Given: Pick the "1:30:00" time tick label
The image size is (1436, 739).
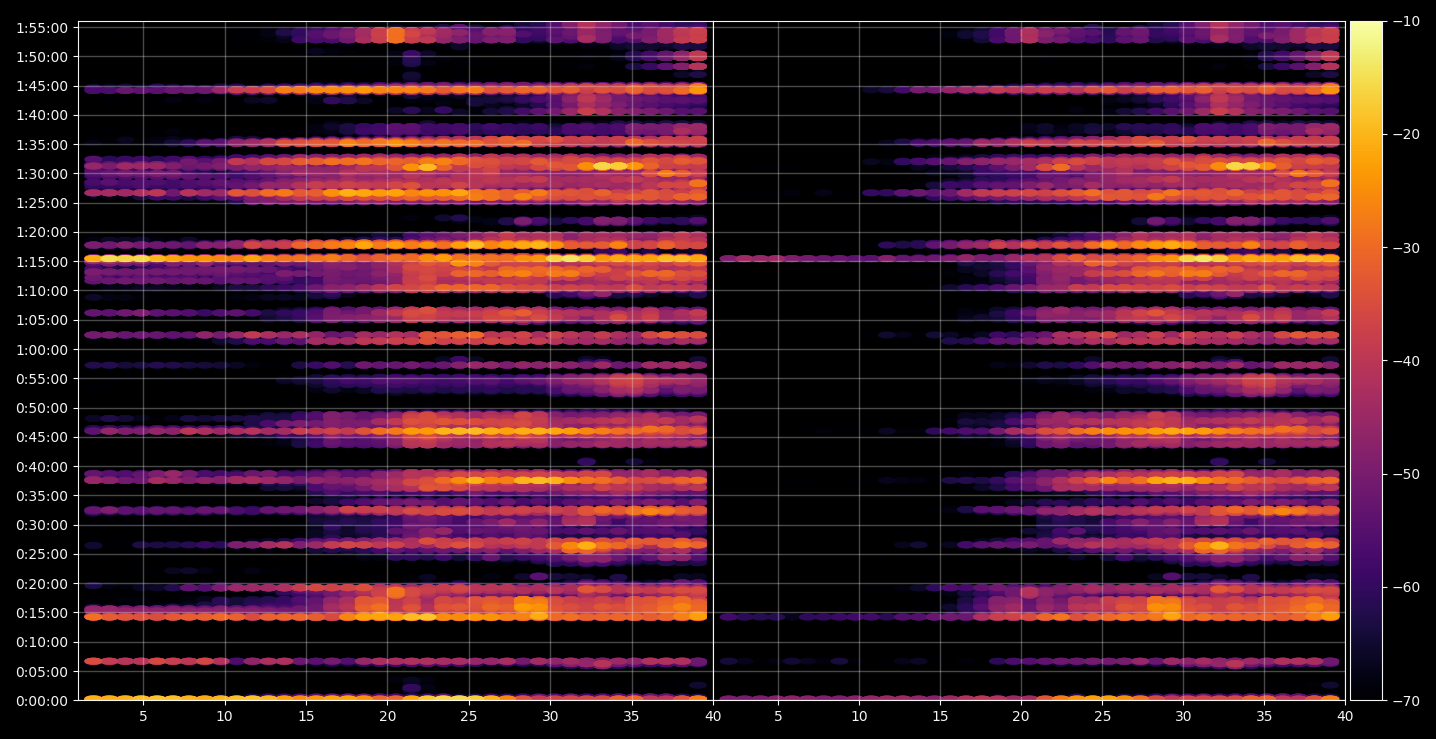Looking at the screenshot, I should click(43, 174).
